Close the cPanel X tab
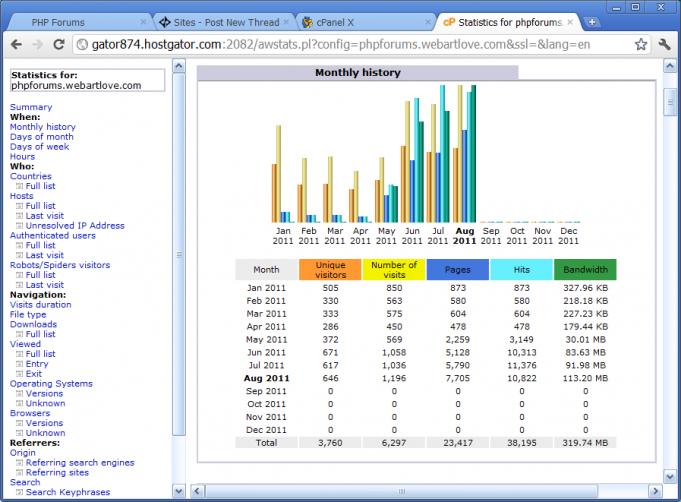 coord(426,21)
